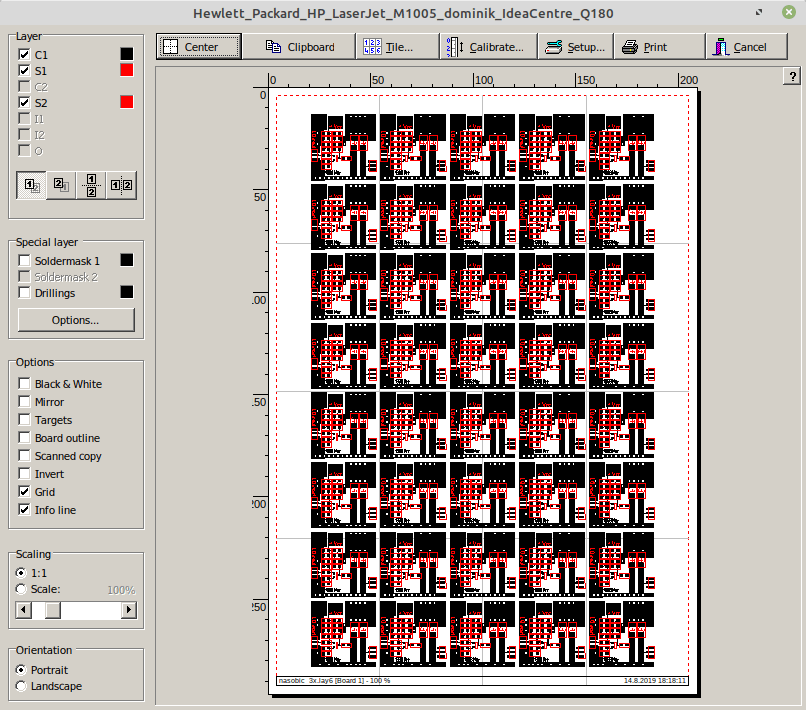Select the side-by-side '1 2' view mode

pos(121,185)
